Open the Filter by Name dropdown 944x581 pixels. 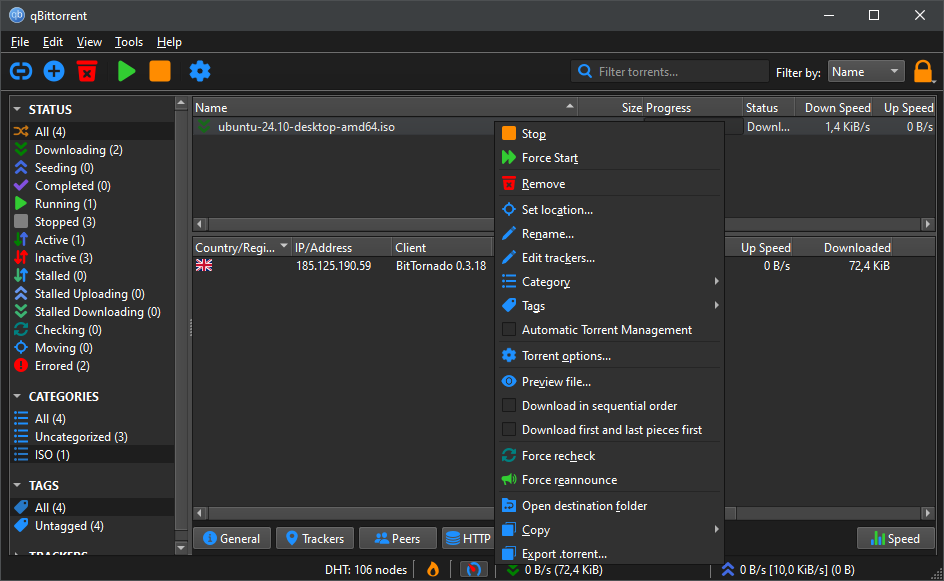(x=866, y=72)
